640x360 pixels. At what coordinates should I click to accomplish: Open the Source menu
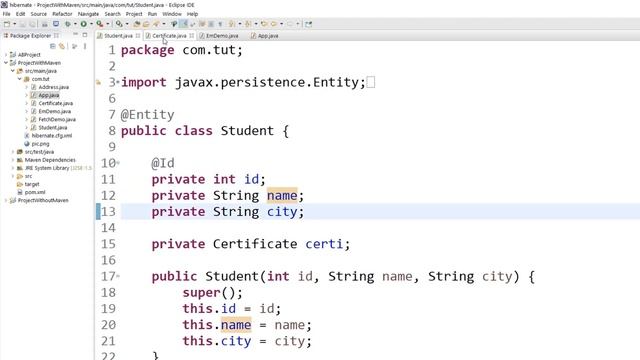pos(38,14)
